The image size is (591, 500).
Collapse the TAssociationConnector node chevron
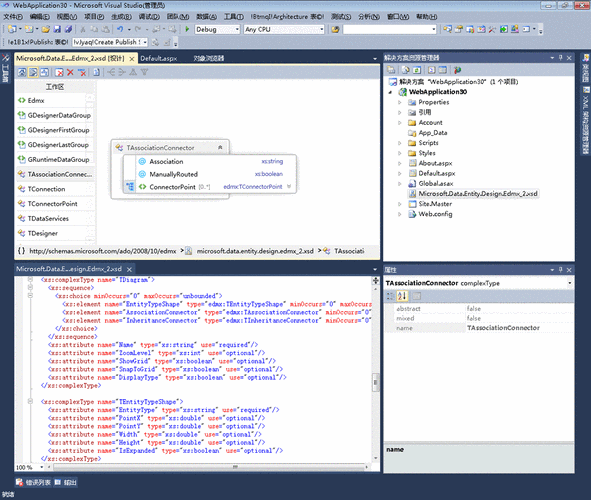[220, 148]
